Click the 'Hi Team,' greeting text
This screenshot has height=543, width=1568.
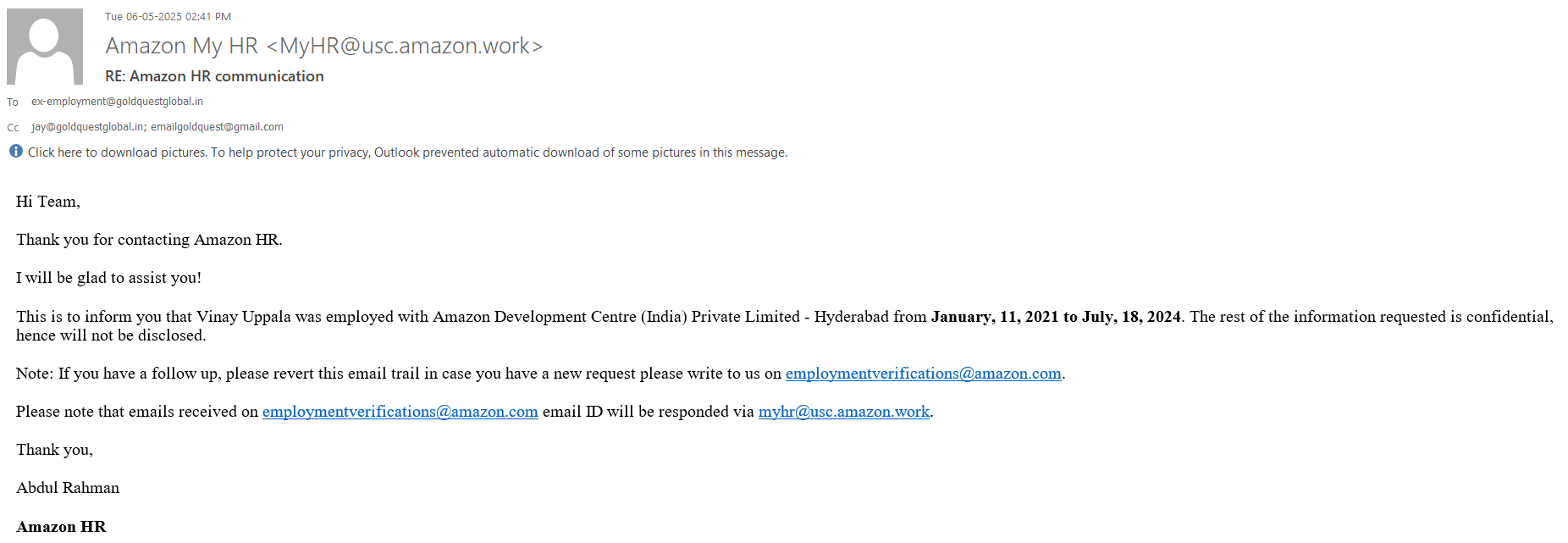coord(47,202)
